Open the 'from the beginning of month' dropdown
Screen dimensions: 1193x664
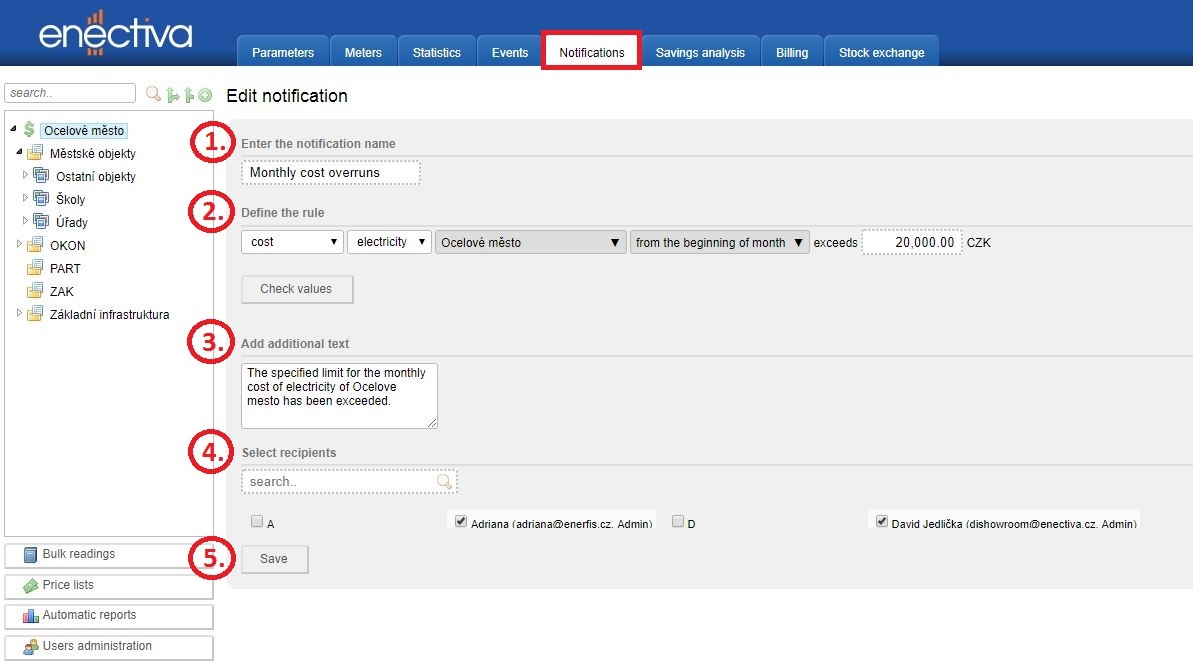[x=719, y=242]
